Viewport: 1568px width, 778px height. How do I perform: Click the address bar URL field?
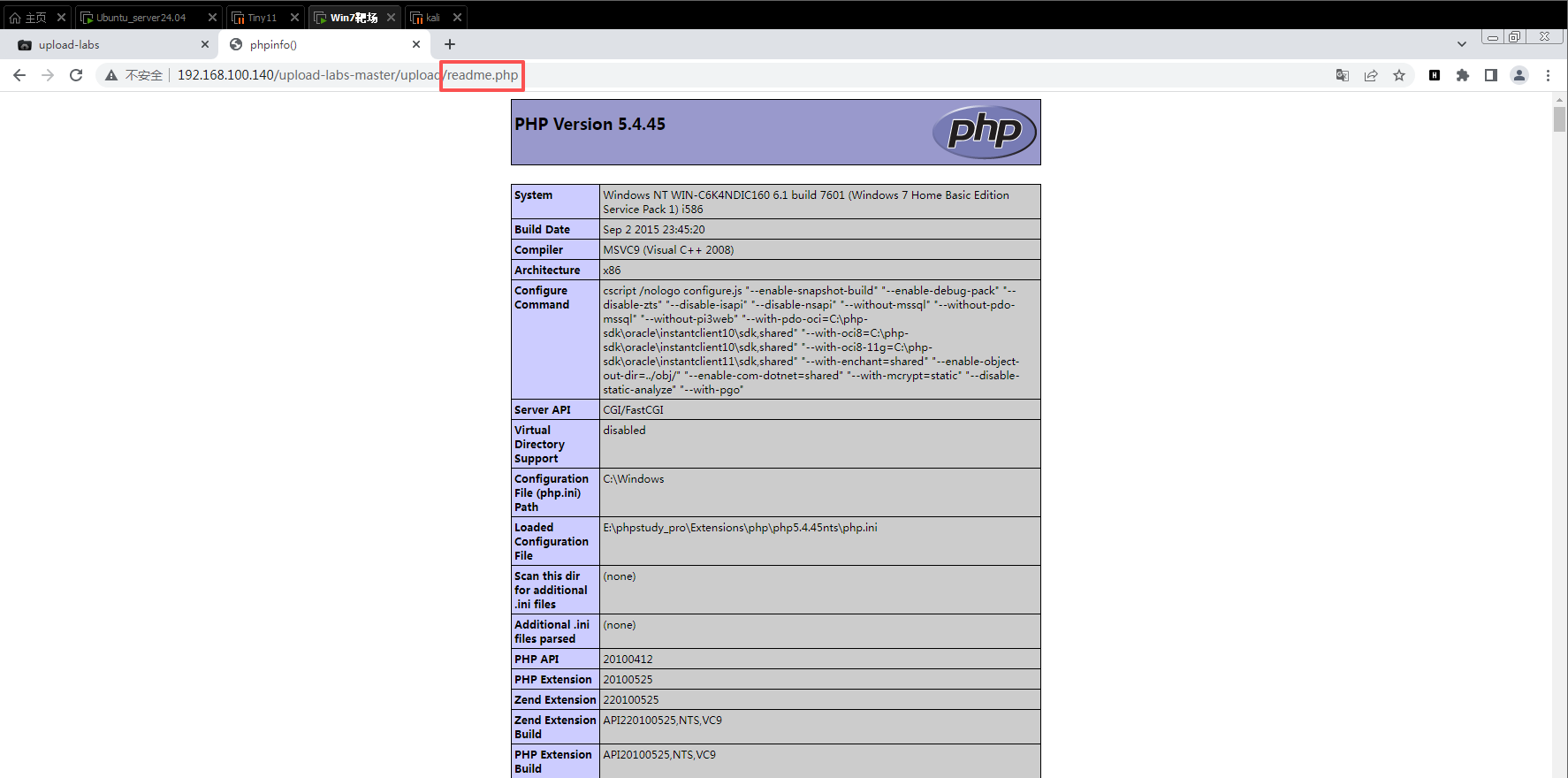tap(347, 75)
